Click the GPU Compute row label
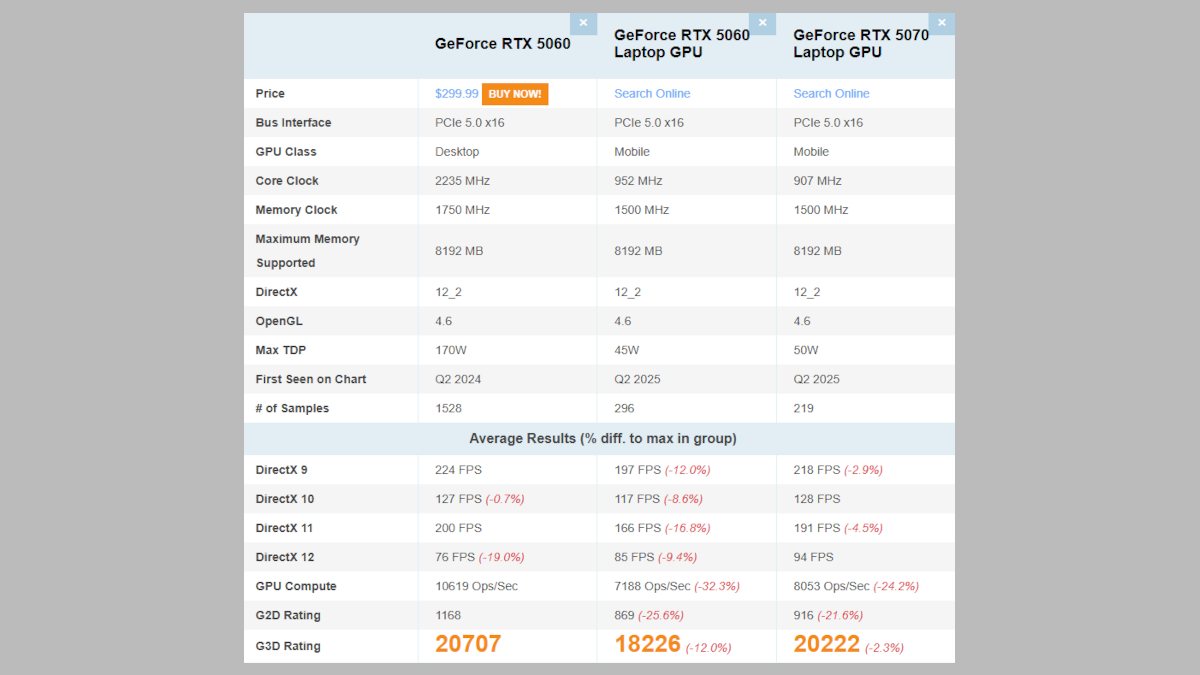 point(296,586)
